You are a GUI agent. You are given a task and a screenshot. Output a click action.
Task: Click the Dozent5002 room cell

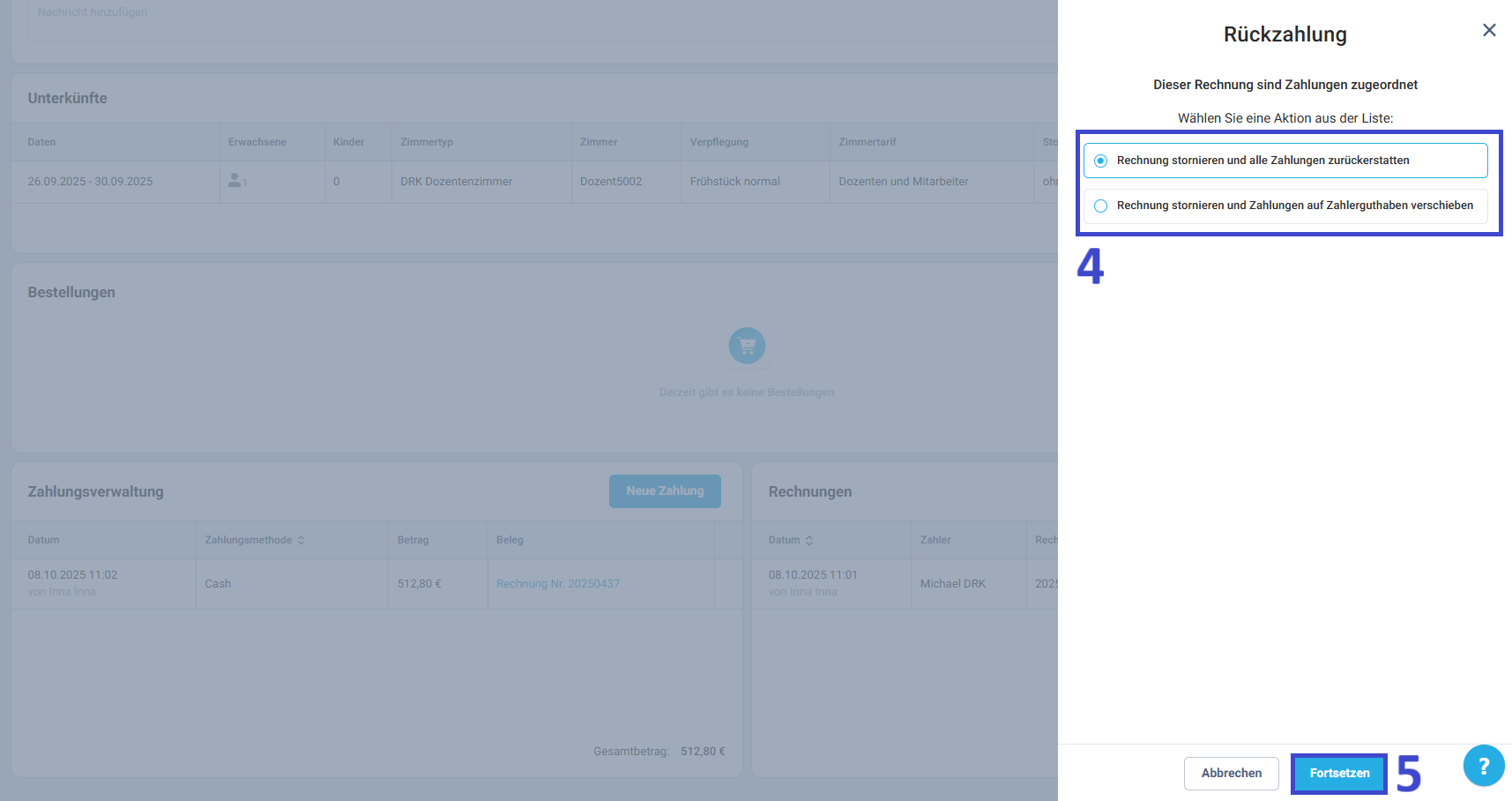[611, 182]
